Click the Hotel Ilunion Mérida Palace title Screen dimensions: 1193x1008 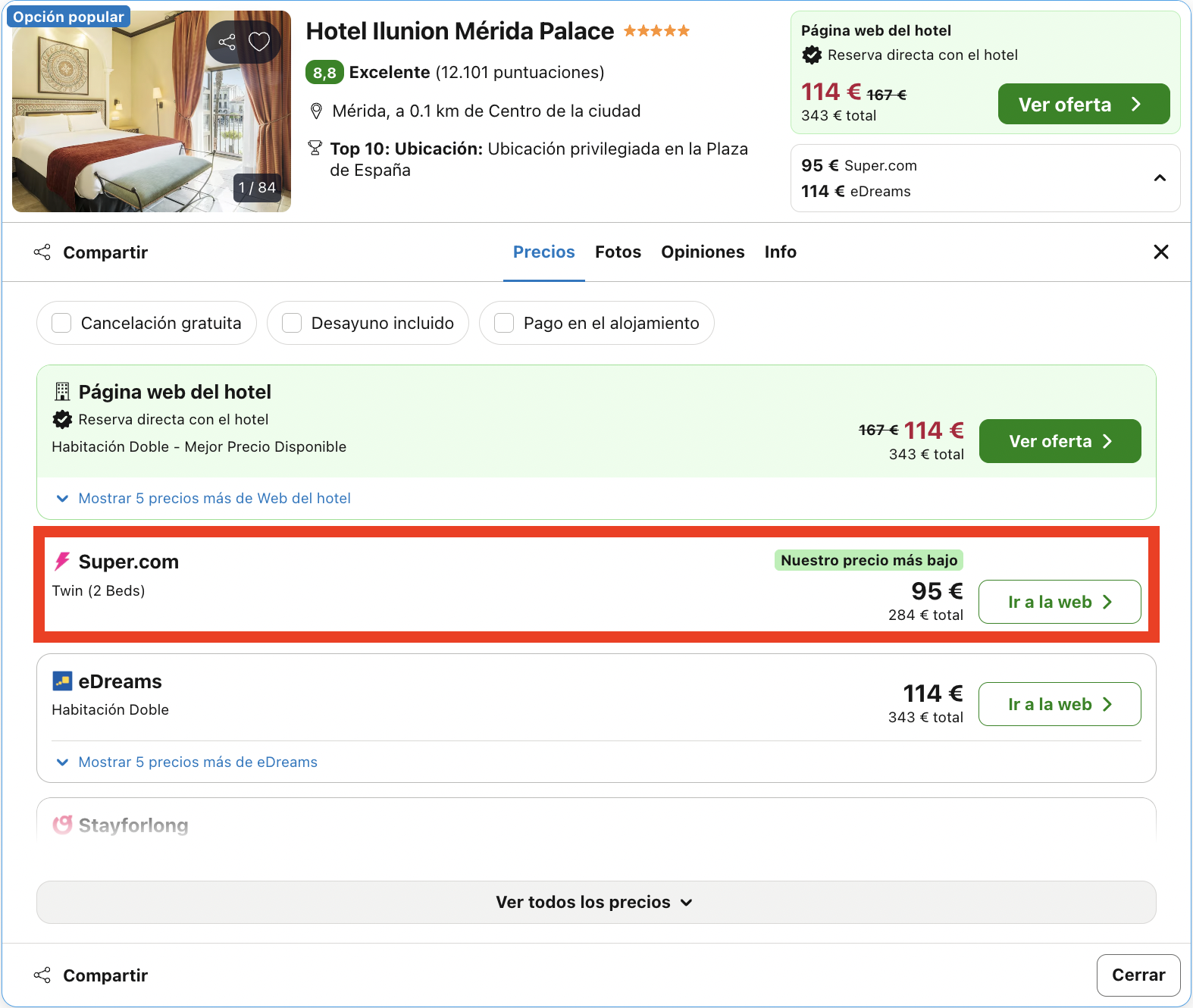pos(459,31)
